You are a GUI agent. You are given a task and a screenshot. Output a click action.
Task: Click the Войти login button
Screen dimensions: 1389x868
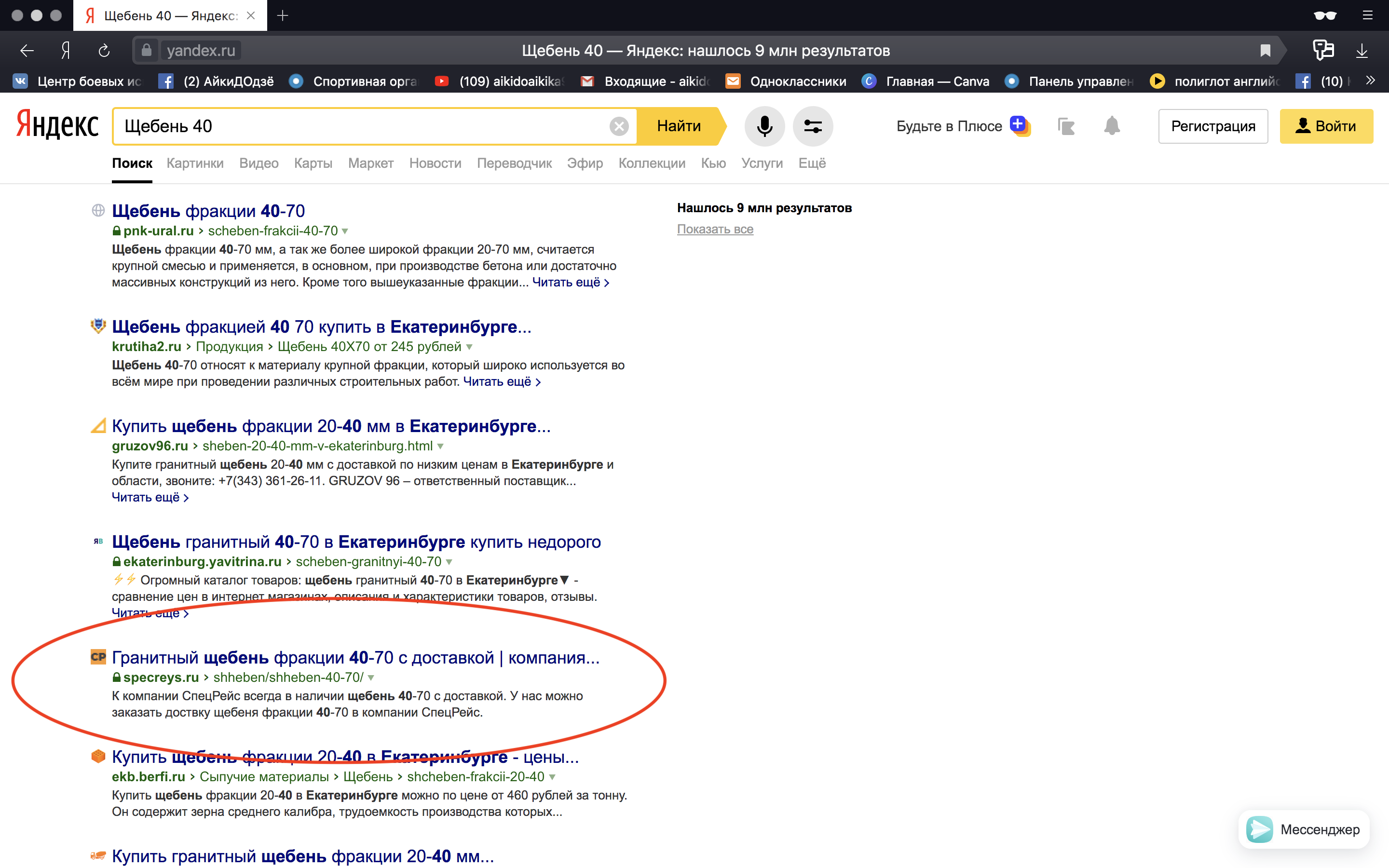point(1326,126)
